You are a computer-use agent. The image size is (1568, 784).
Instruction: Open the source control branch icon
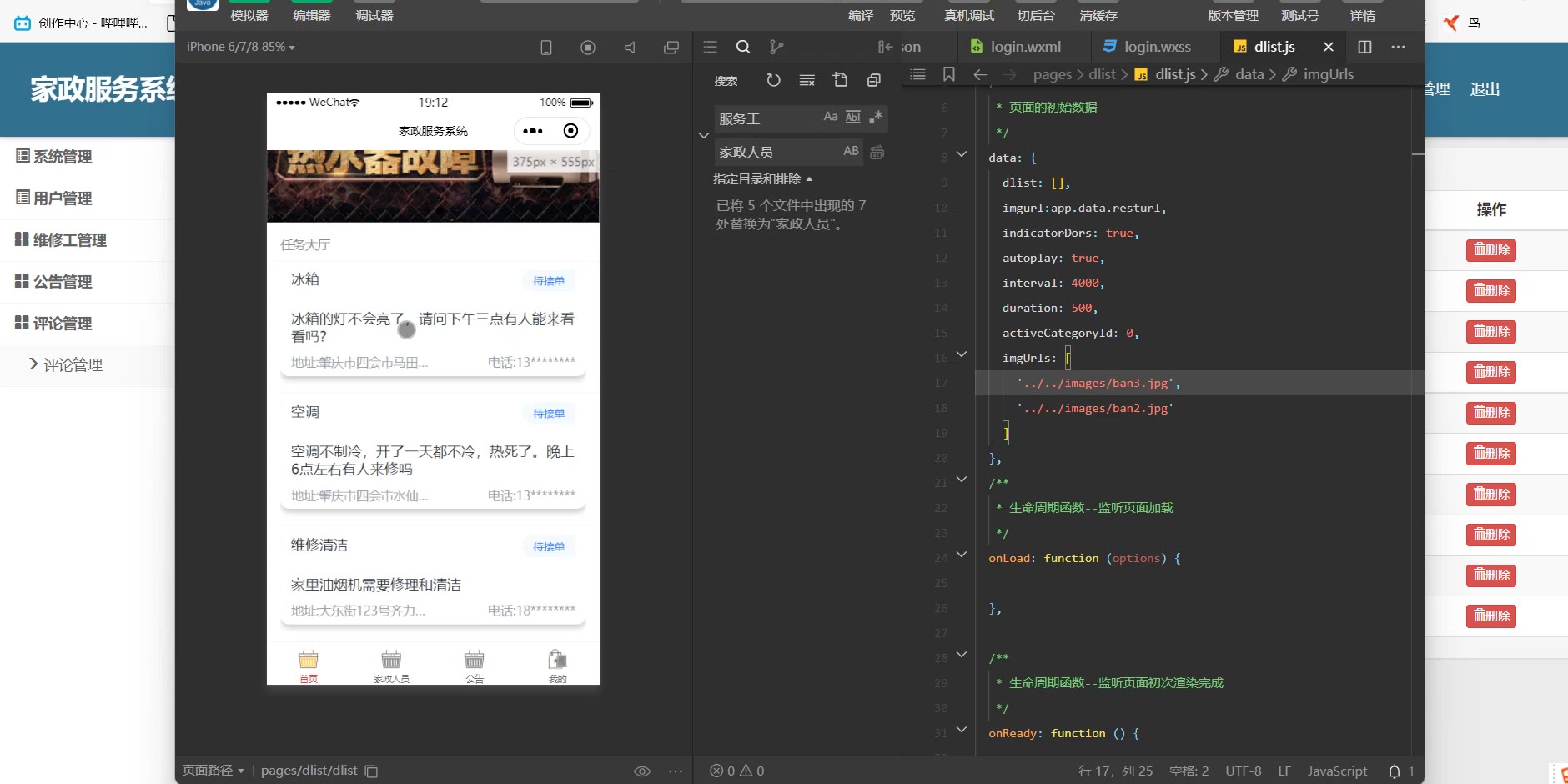point(776,47)
